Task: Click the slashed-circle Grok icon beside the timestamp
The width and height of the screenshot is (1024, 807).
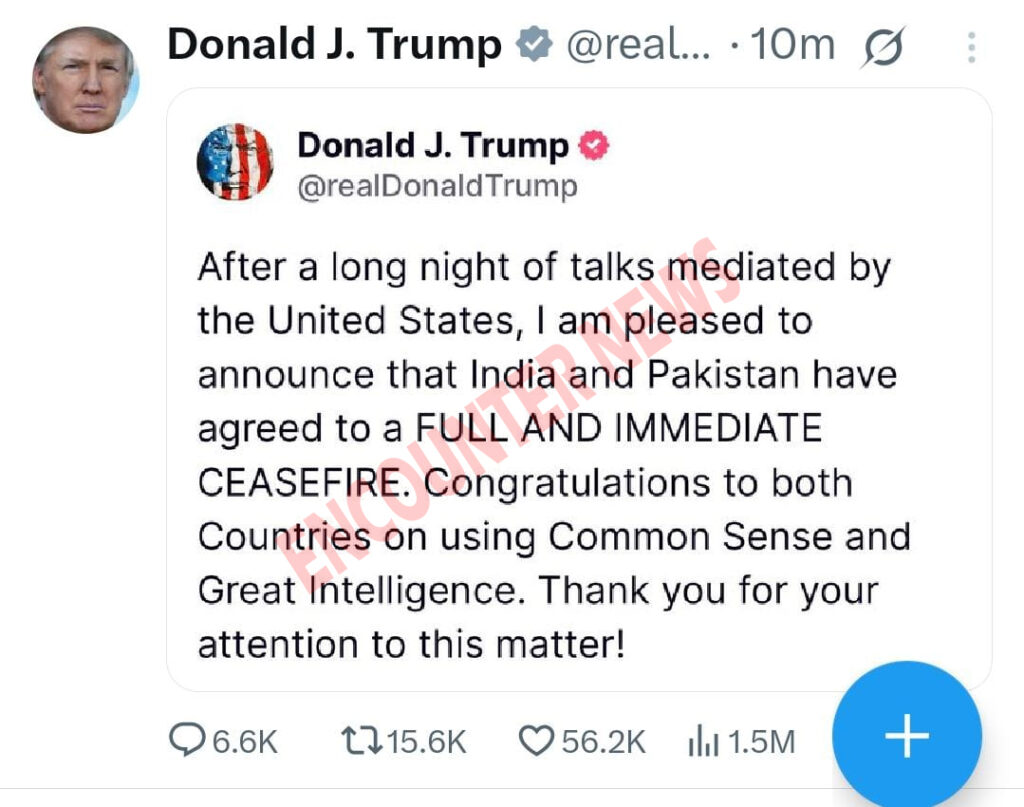Action: [x=882, y=47]
